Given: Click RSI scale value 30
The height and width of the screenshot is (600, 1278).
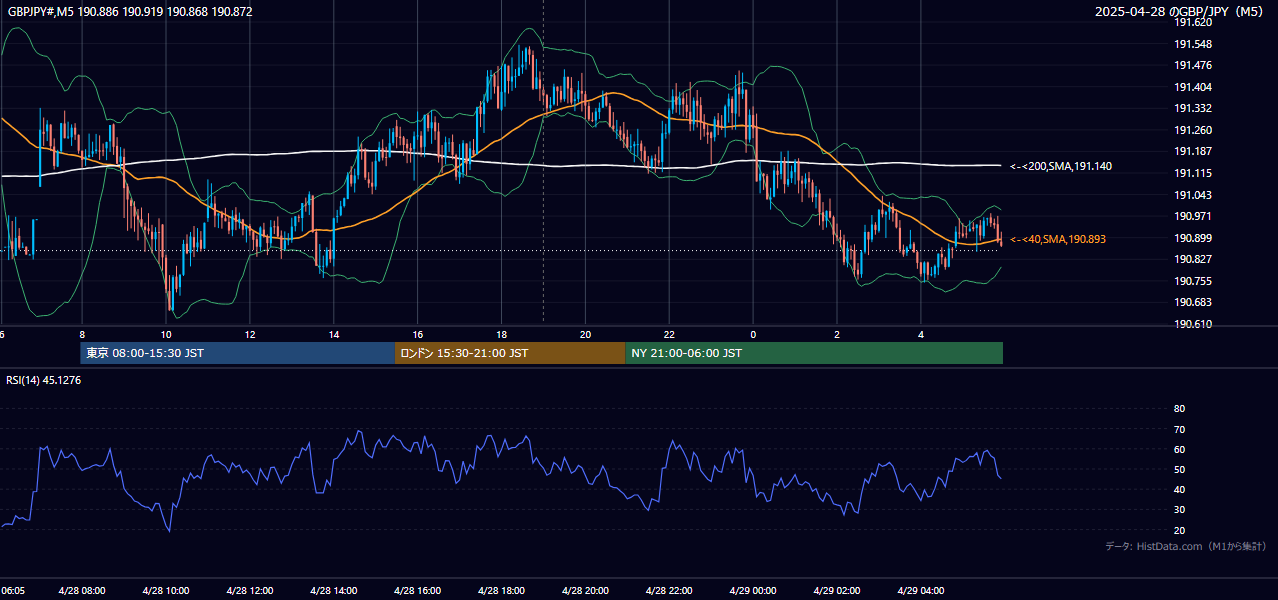Looking at the screenshot, I should [1179, 511].
